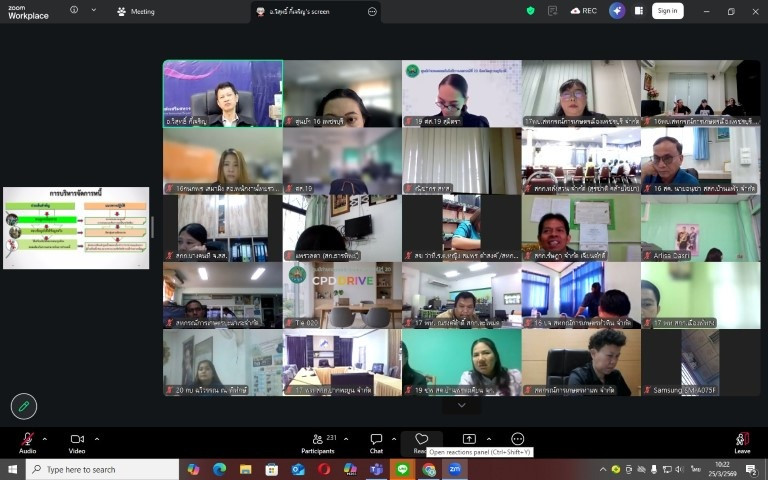Start video with the Video button
768x480 pixels.
click(x=77, y=440)
